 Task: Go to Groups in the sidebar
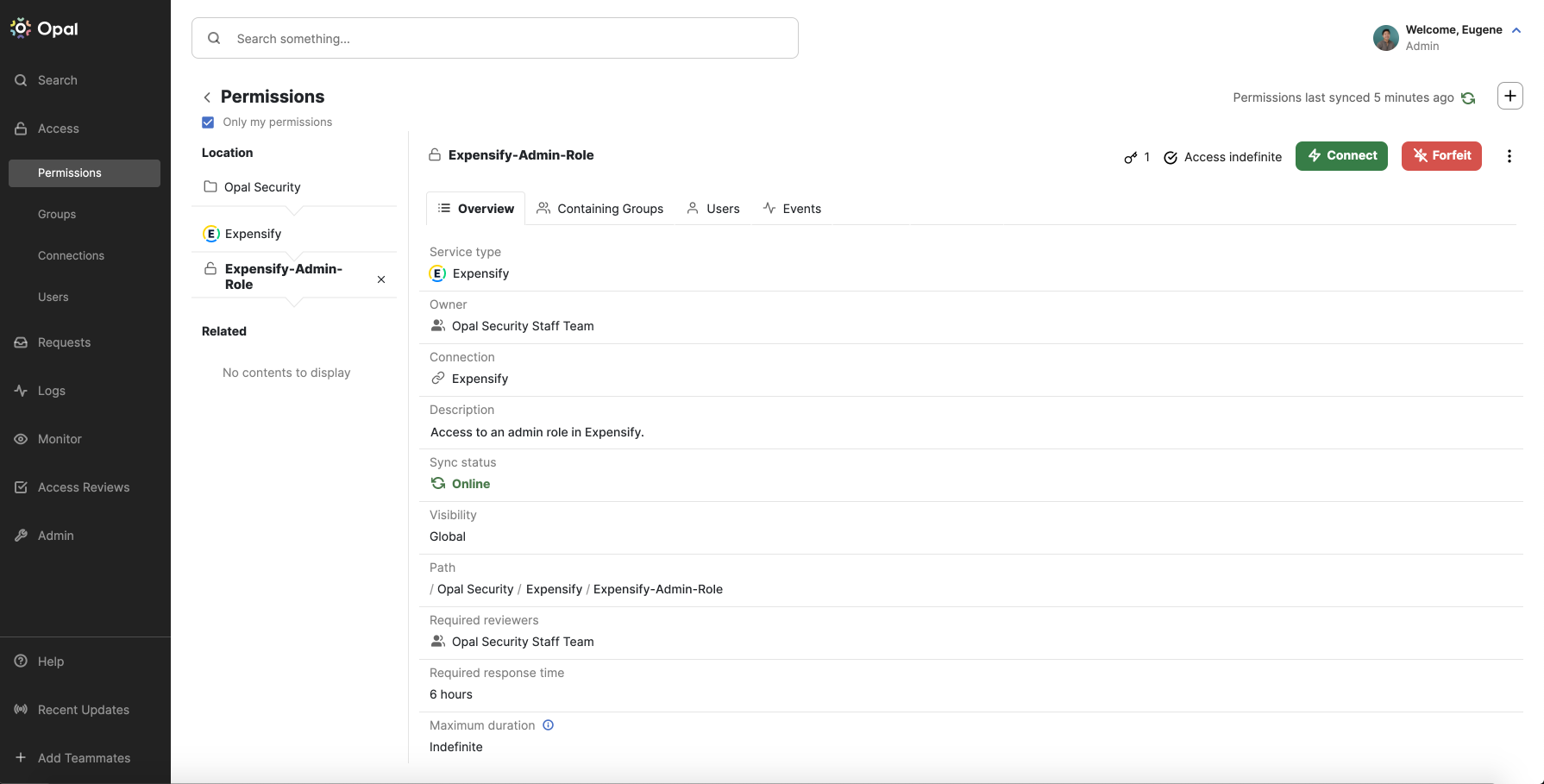pos(57,214)
